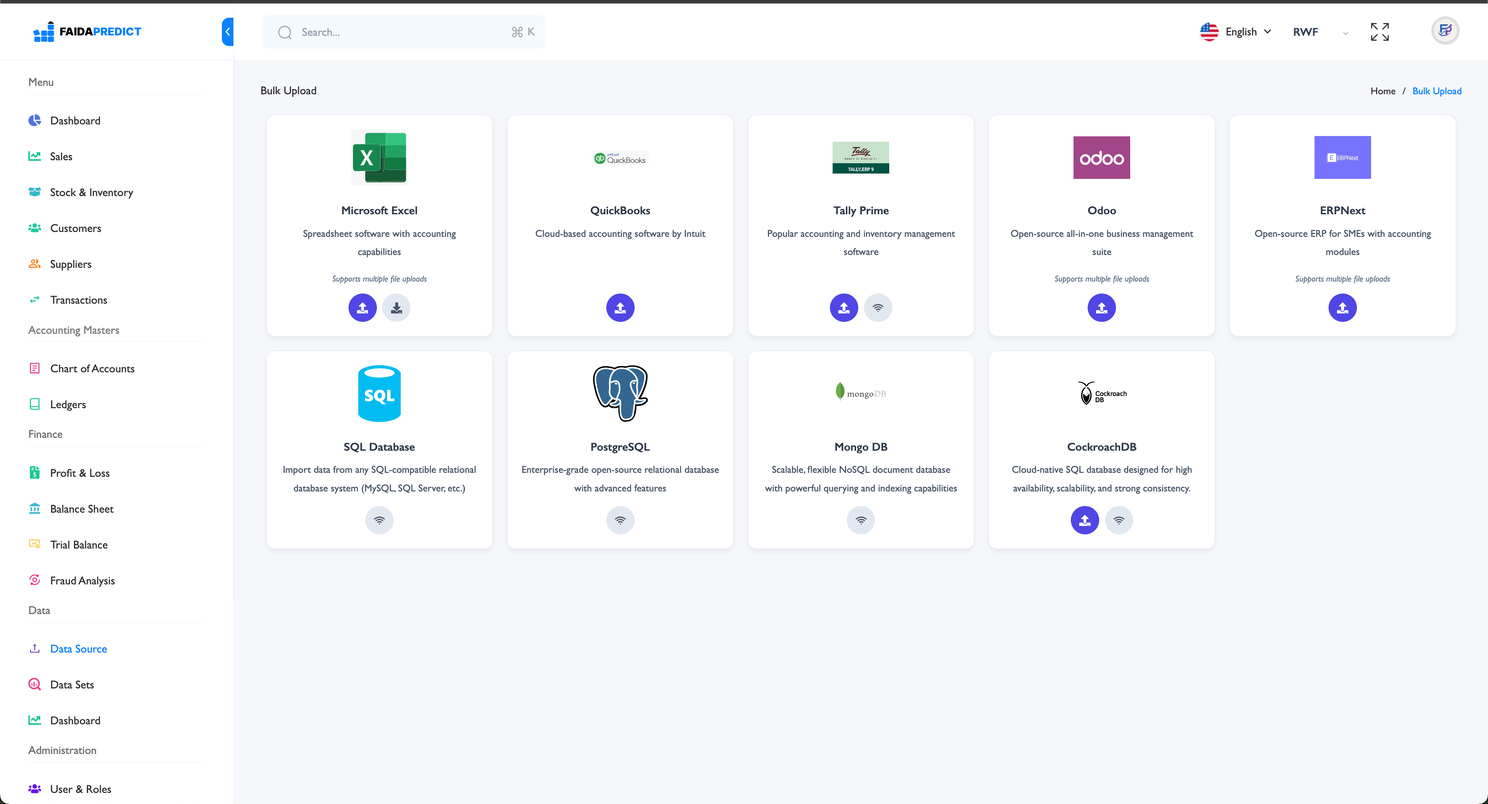Open the QuickBooks upload option

(x=620, y=307)
